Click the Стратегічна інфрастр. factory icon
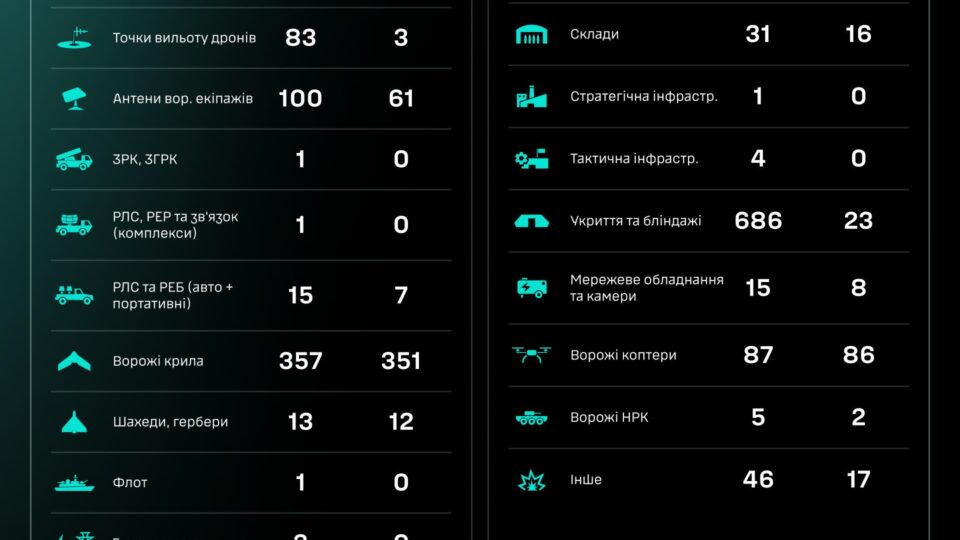This screenshot has height=540, width=960. point(531,97)
